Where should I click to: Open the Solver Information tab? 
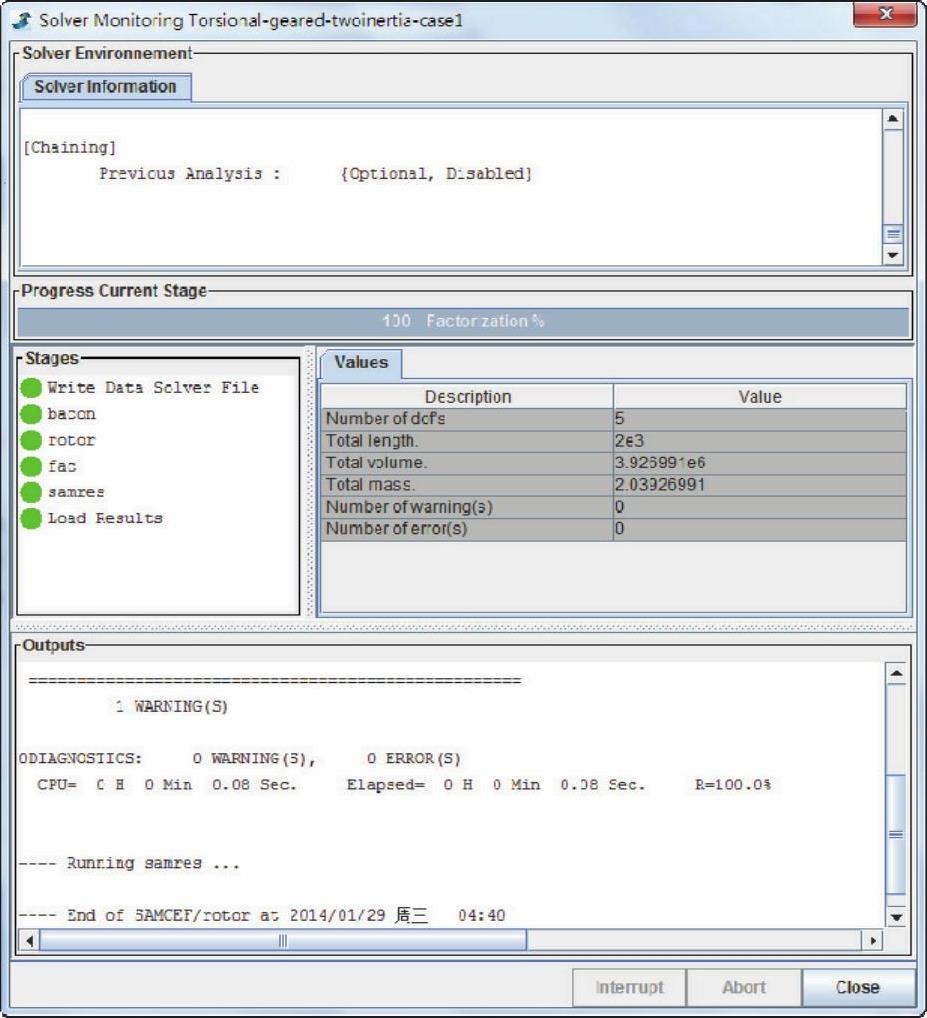click(105, 87)
